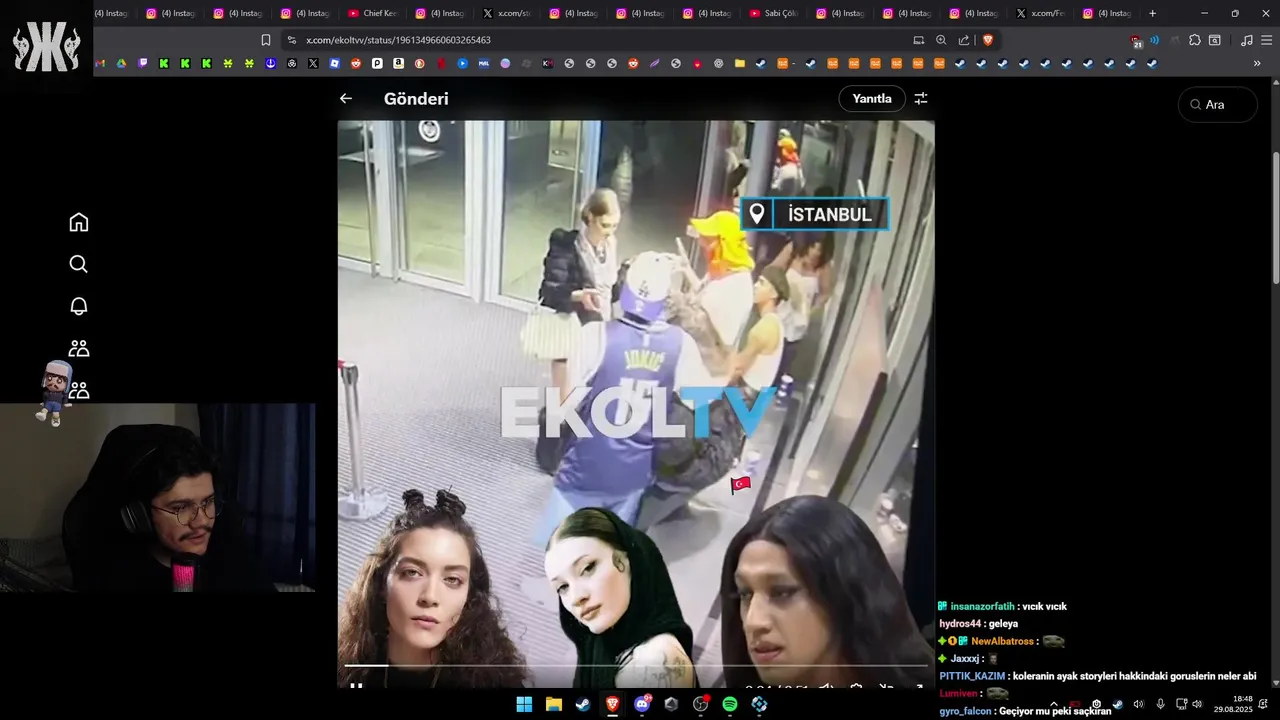Viewport: 1280px width, 720px height.
Task: Open Discord from taskbar
Action: [642, 704]
